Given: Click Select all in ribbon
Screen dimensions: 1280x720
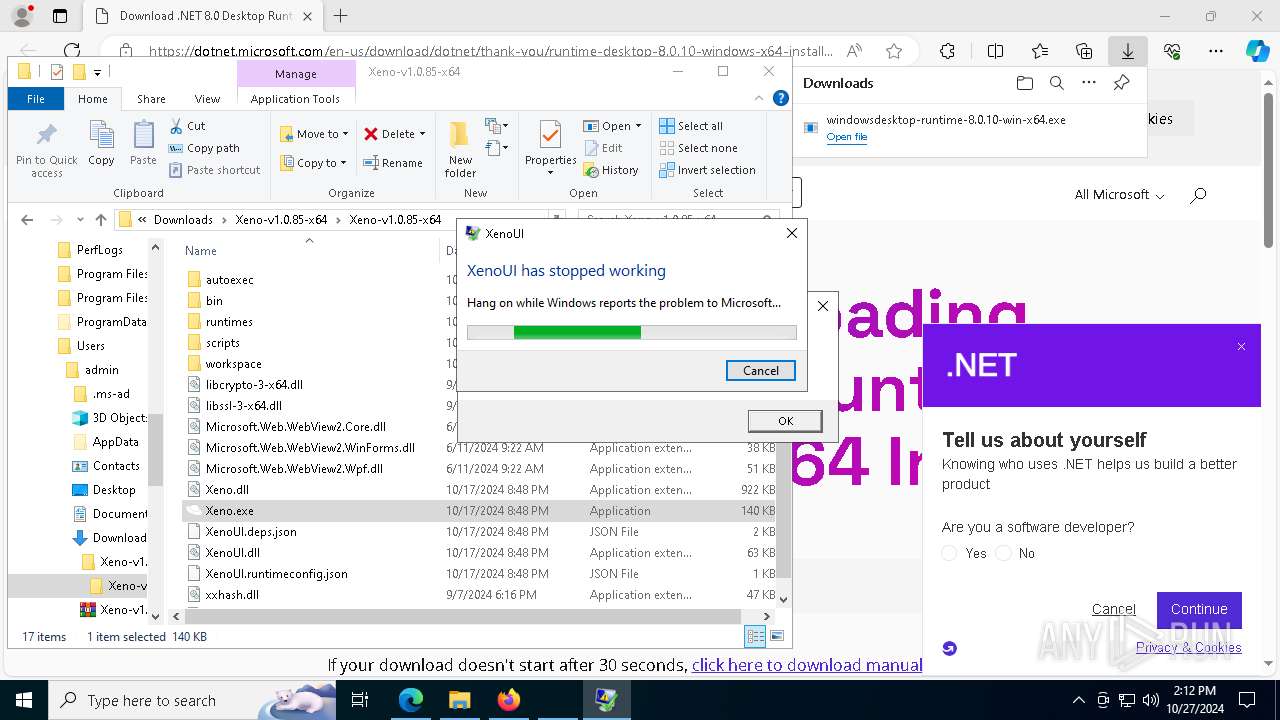Looking at the screenshot, I should click(x=691, y=126).
